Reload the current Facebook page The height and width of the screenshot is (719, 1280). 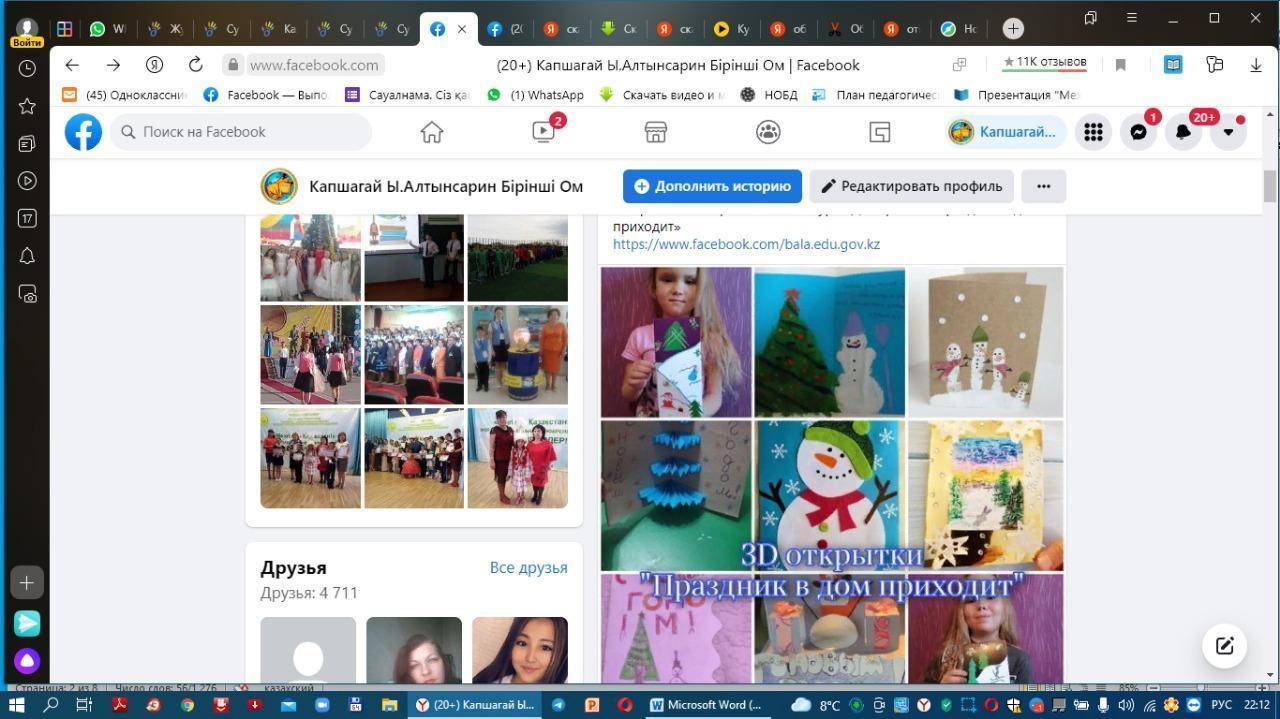click(x=196, y=65)
